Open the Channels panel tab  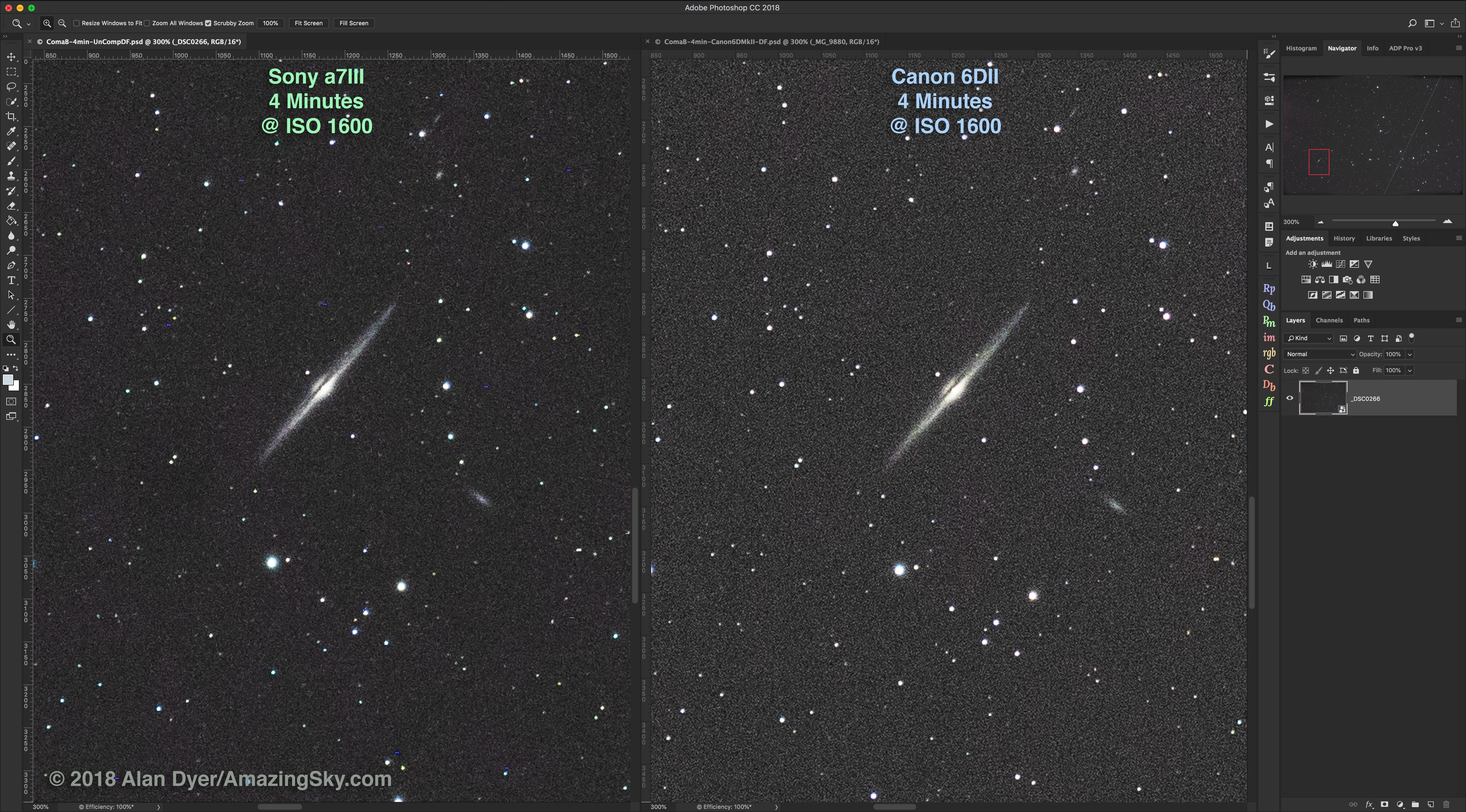pyautogui.click(x=1329, y=320)
